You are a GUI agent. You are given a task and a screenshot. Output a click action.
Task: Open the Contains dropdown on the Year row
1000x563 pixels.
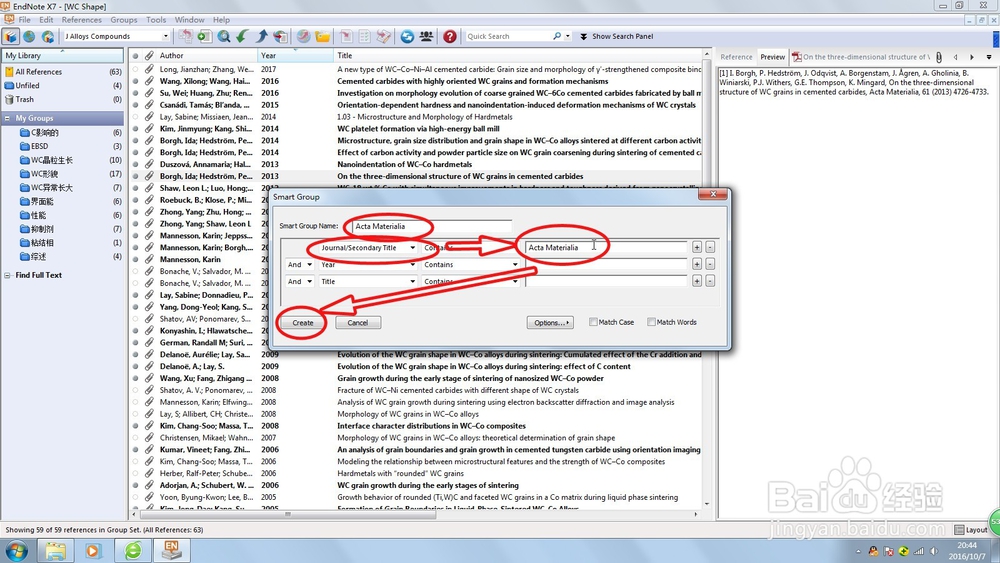click(515, 265)
